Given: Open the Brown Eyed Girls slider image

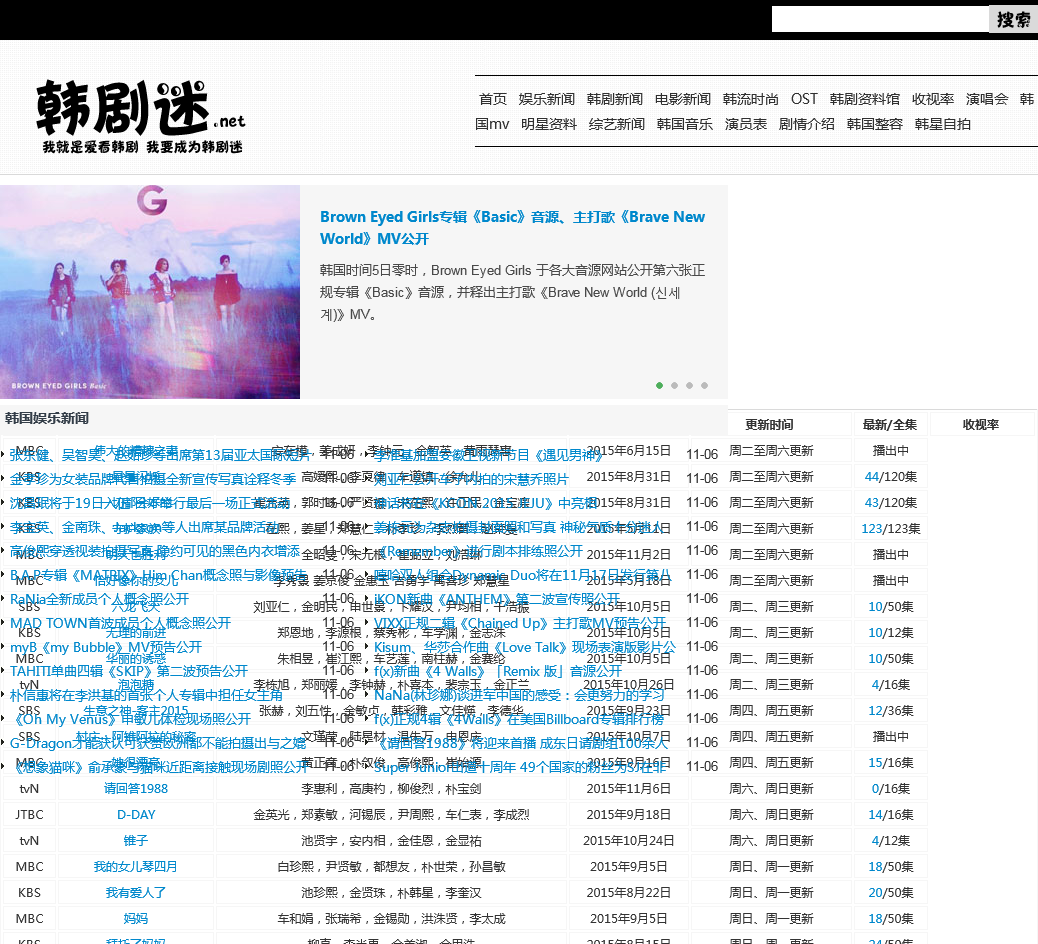Looking at the screenshot, I should point(150,292).
